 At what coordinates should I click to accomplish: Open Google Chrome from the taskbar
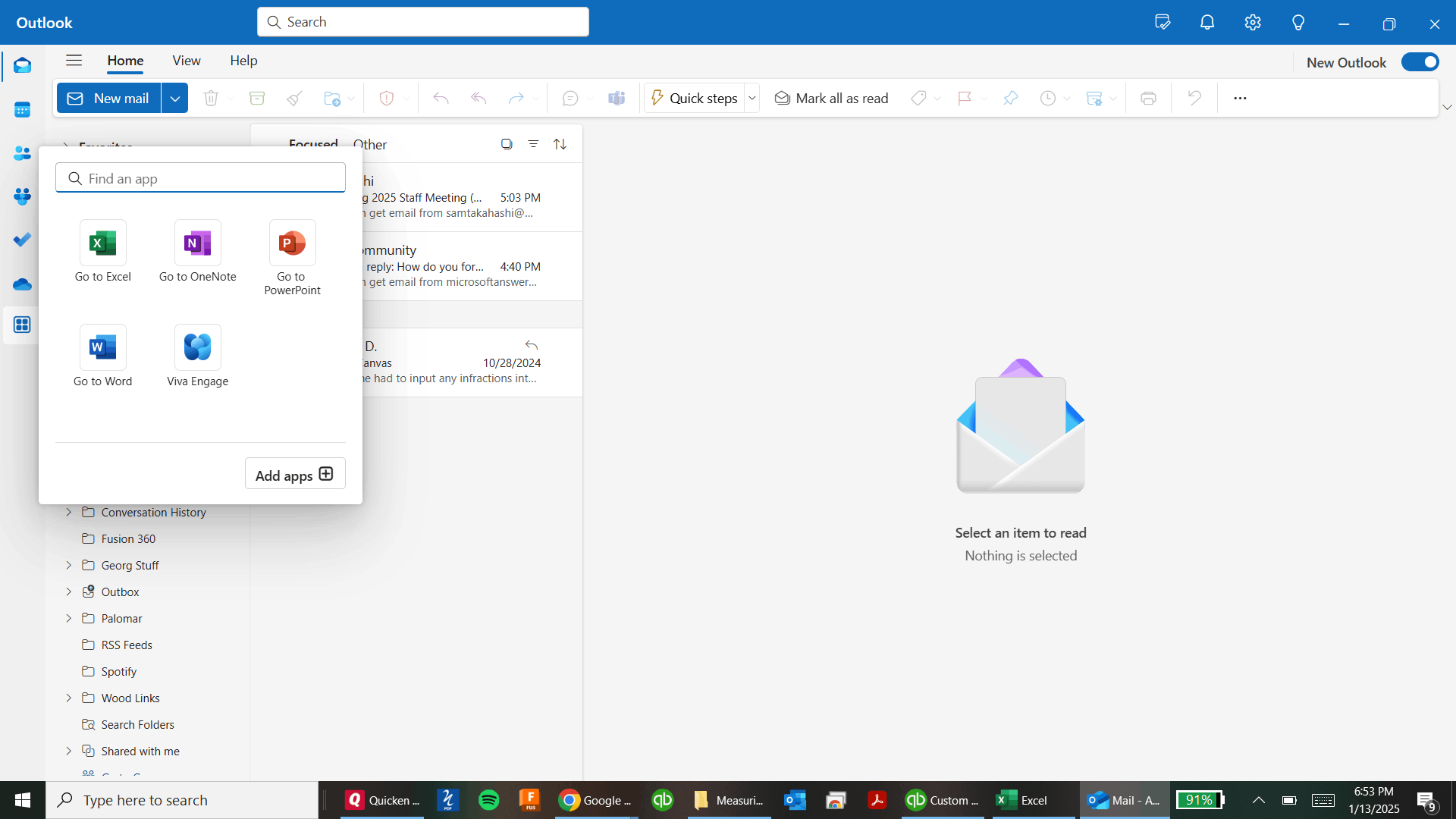[x=595, y=800]
